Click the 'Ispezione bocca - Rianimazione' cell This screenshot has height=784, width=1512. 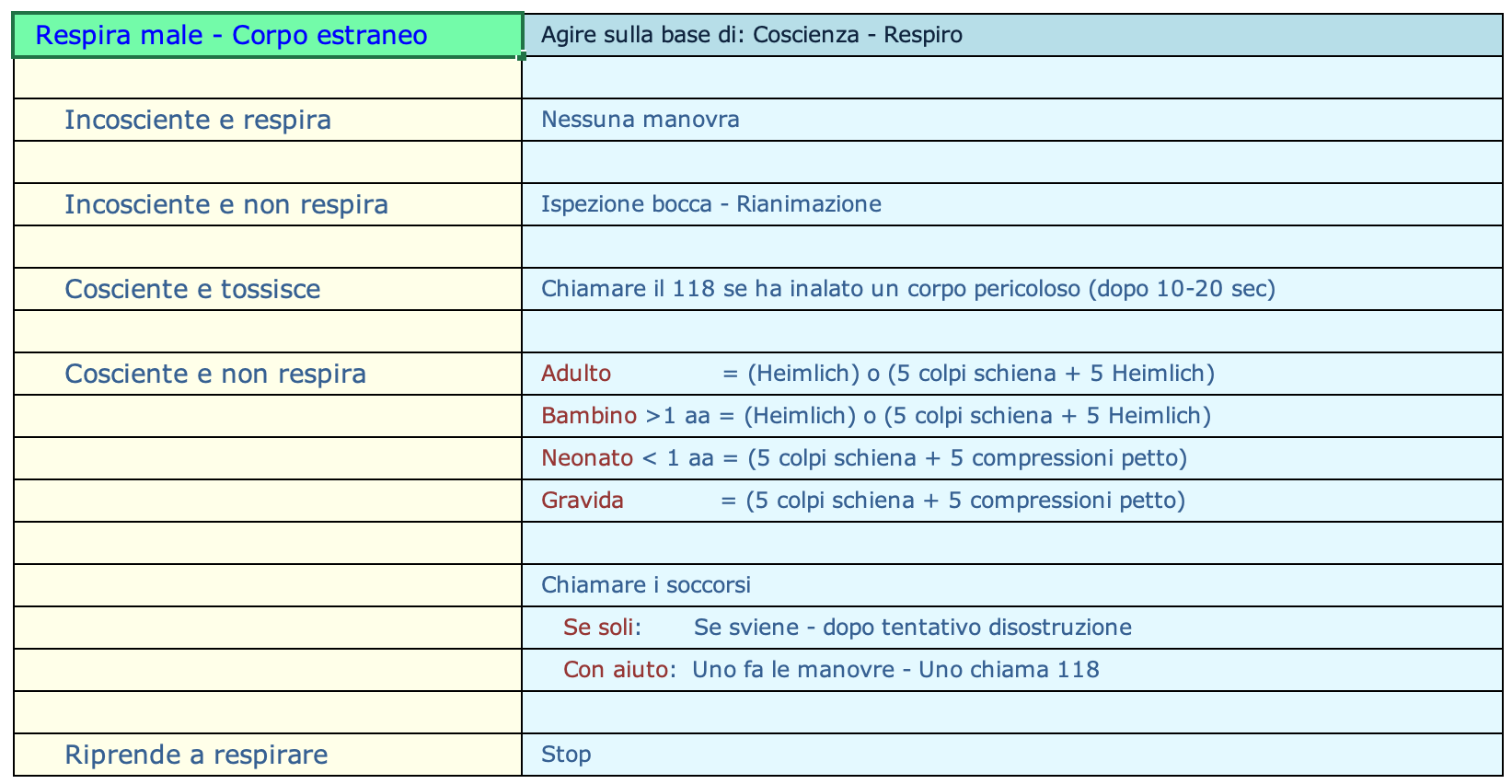pyautogui.click(x=1012, y=204)
